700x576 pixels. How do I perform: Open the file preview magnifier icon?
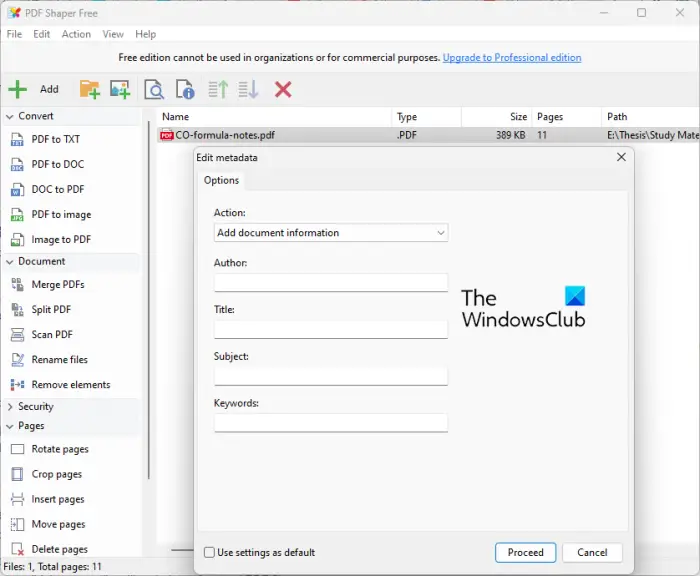154,89
